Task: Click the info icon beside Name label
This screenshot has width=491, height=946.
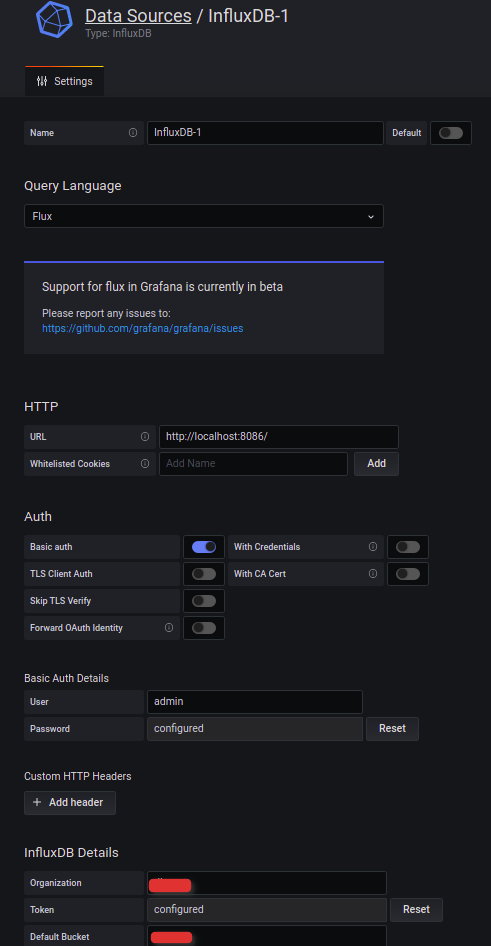Action: pyautogui.click(x=133, y=133)
